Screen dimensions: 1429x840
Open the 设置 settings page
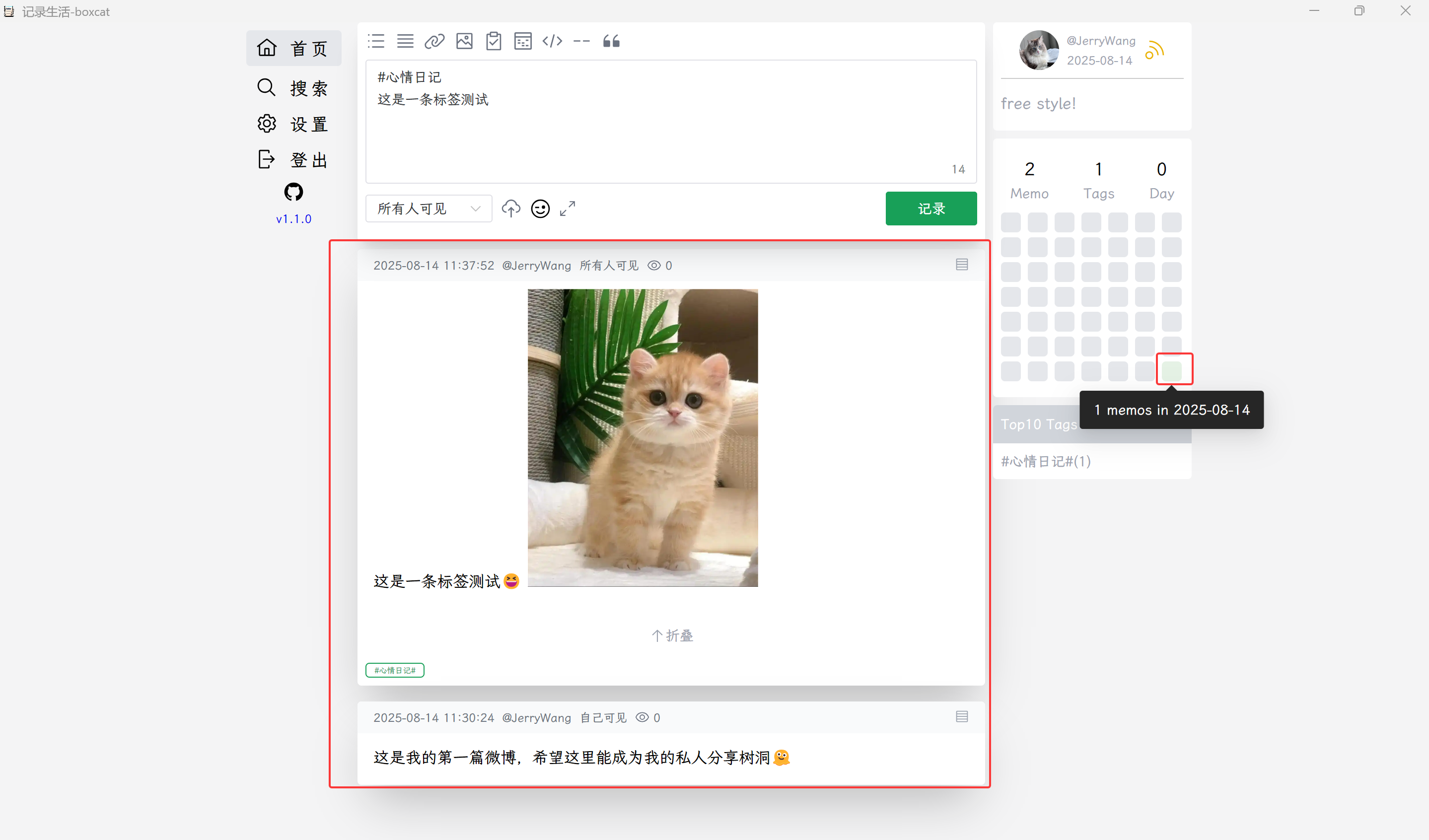click(294, 124)
